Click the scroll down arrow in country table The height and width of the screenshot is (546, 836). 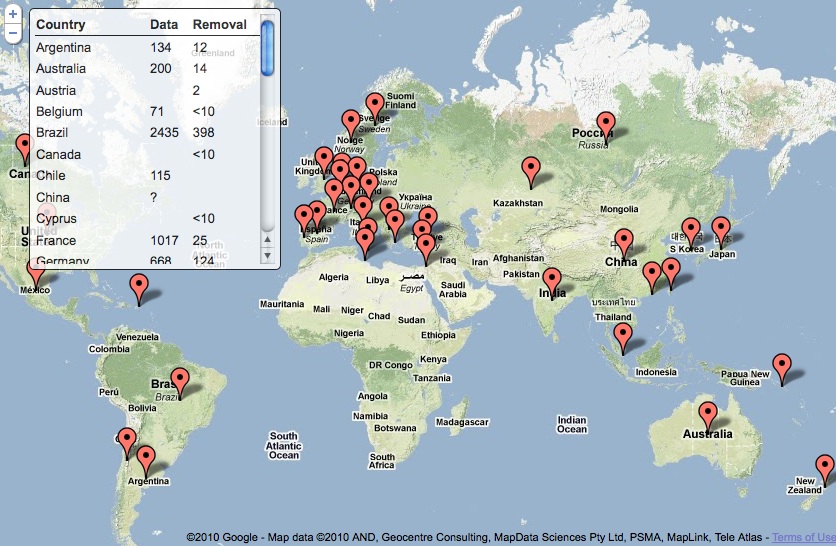tap(267, 256)
